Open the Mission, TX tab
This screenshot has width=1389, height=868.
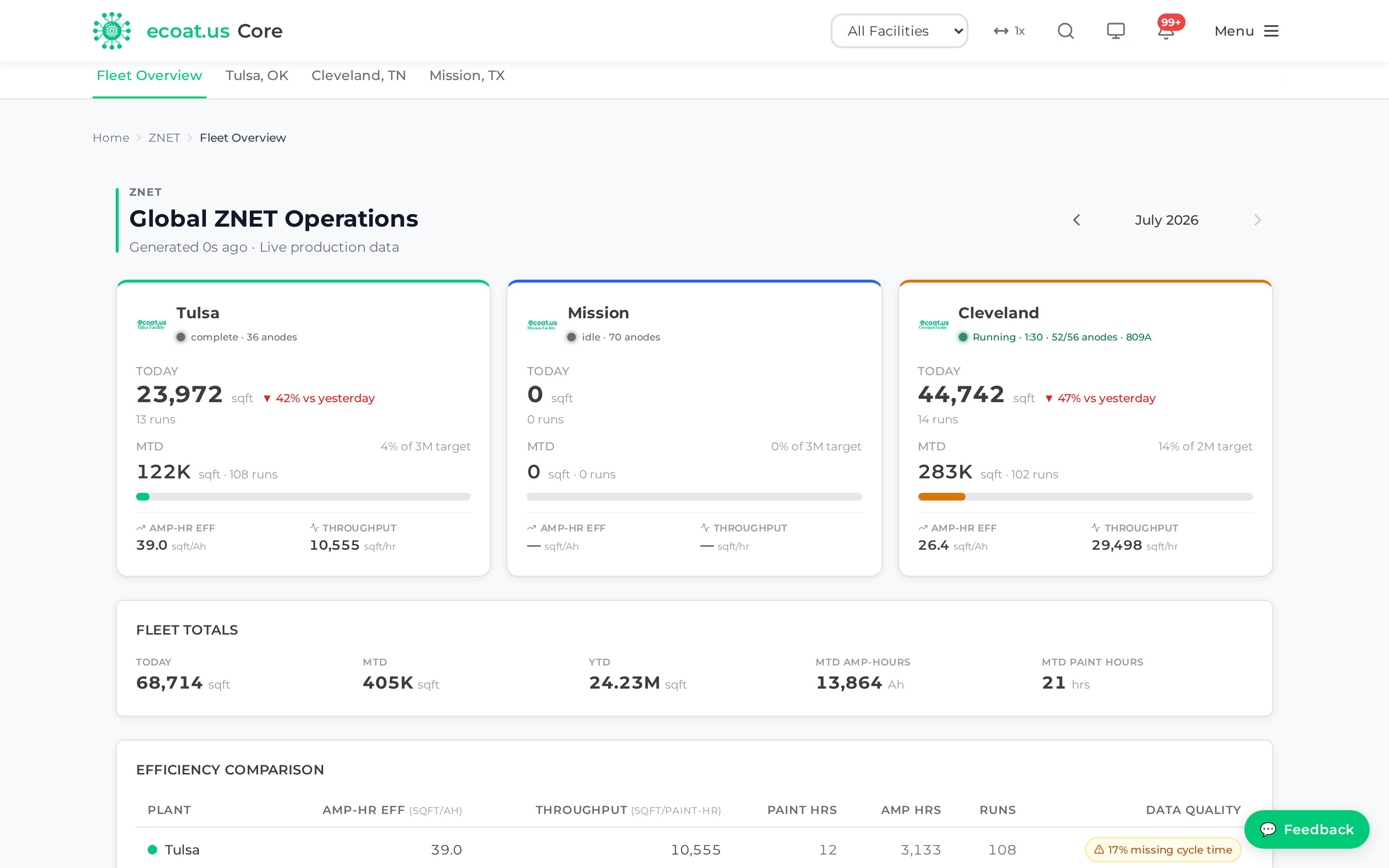click(467, 76)
